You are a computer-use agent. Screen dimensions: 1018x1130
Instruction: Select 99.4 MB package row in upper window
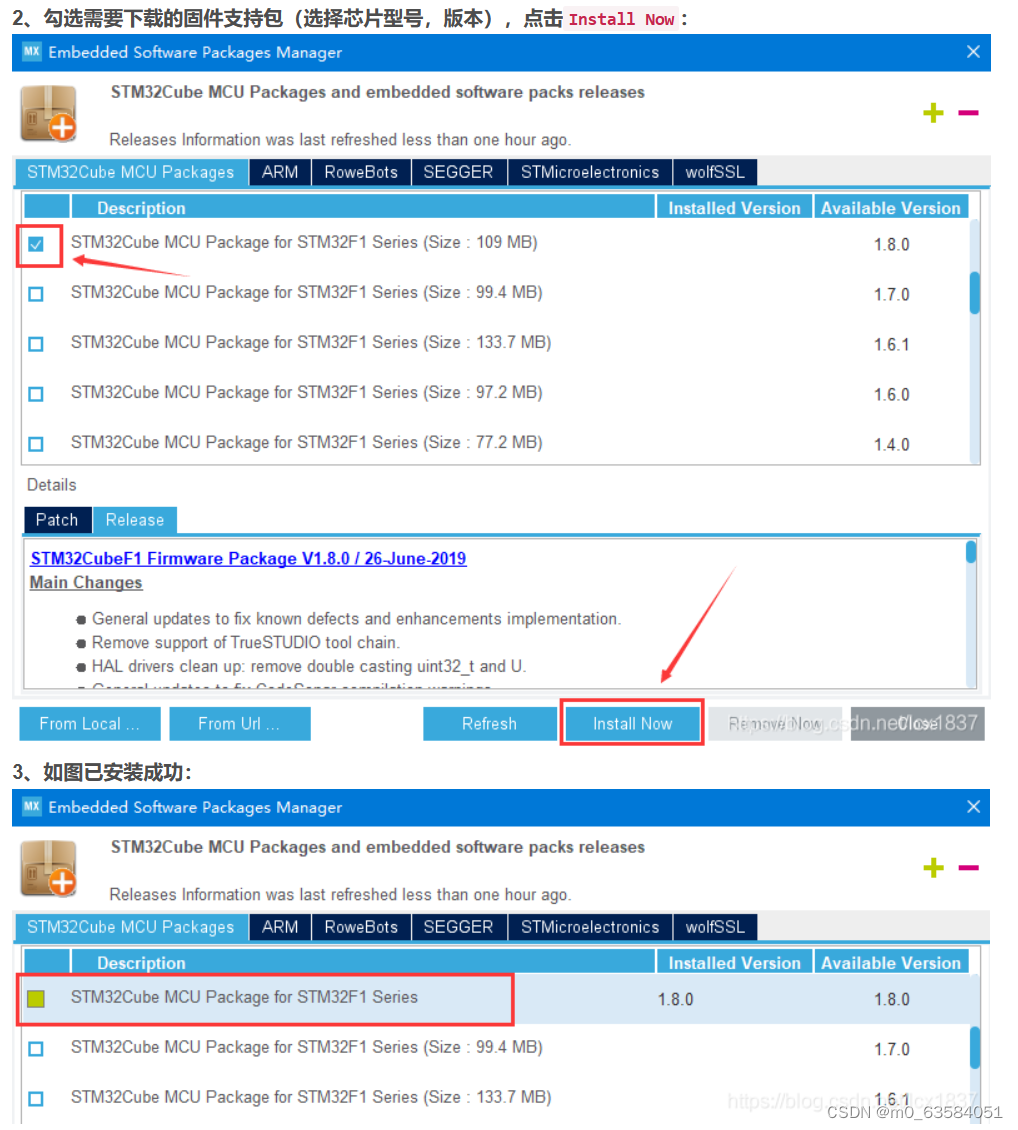[497, 293]
